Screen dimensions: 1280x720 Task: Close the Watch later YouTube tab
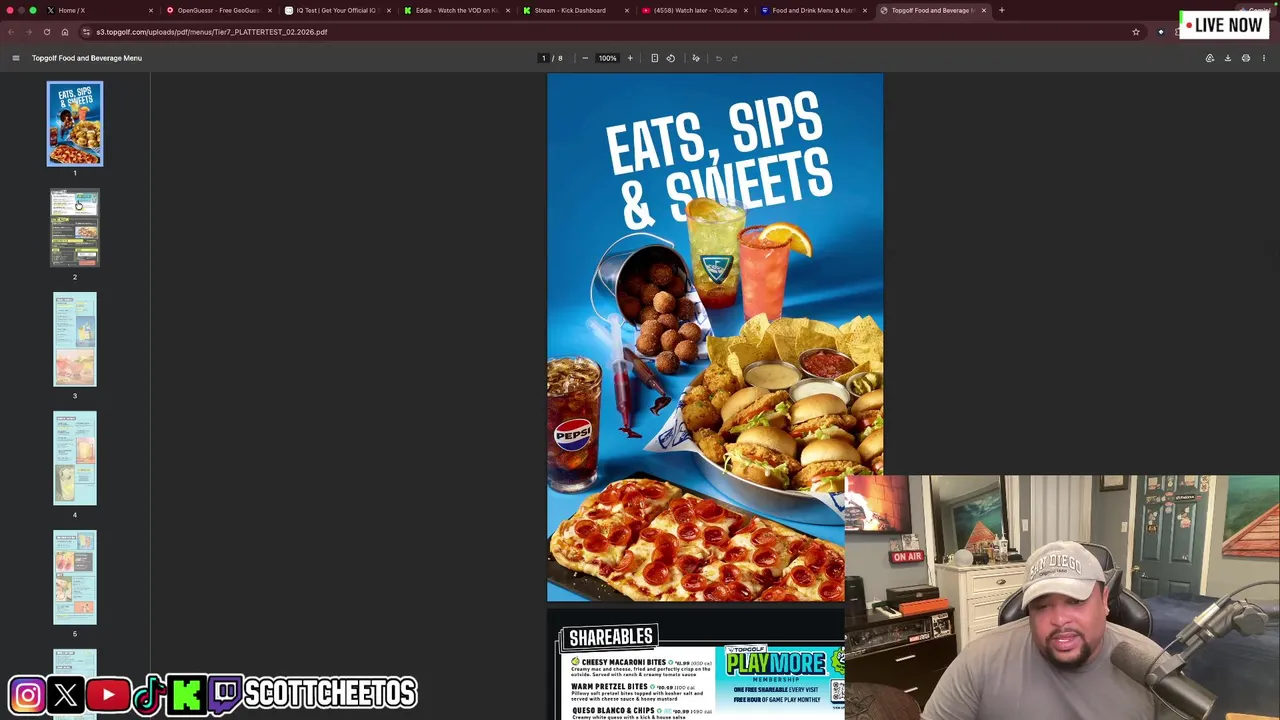click(746, 10)
